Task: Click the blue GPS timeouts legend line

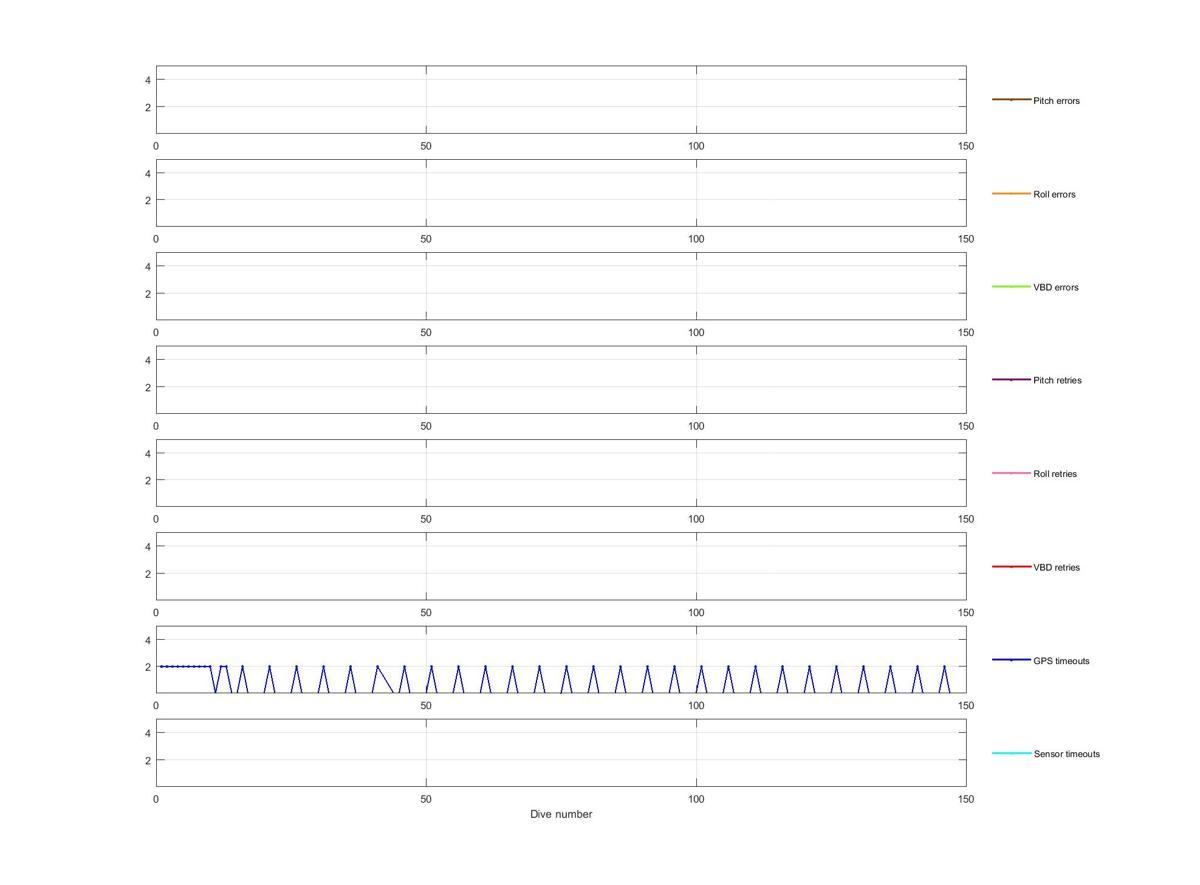Action: pos(1011,660)
